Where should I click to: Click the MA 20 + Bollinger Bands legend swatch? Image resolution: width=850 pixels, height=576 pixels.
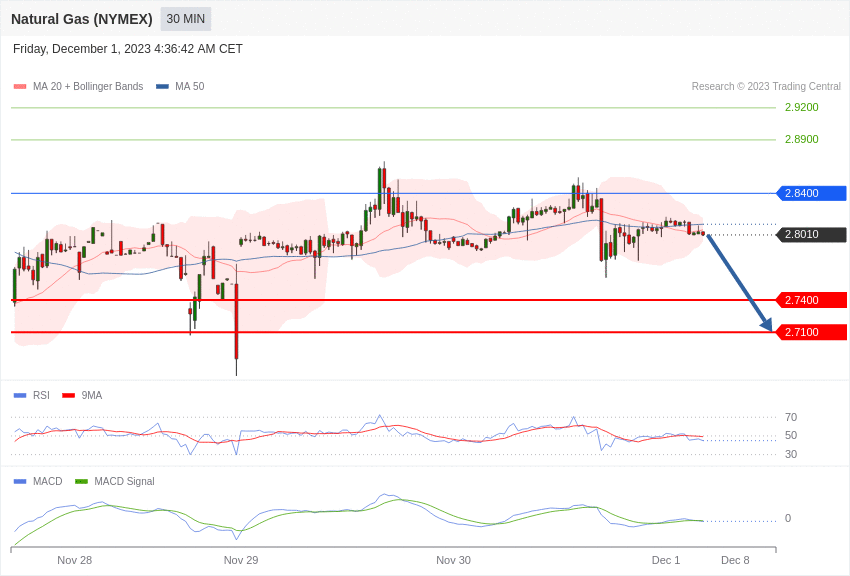point(20,87)
